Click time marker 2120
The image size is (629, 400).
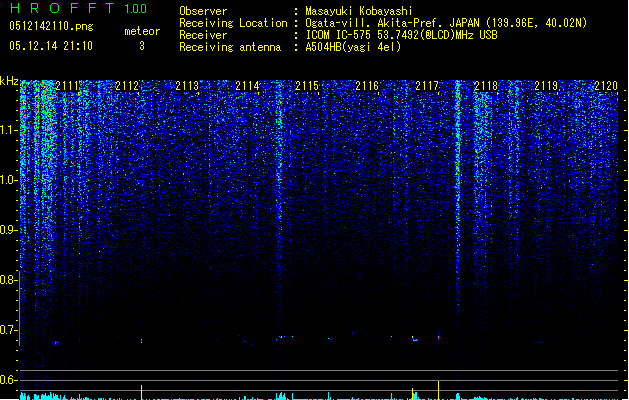tap(606, 86)
